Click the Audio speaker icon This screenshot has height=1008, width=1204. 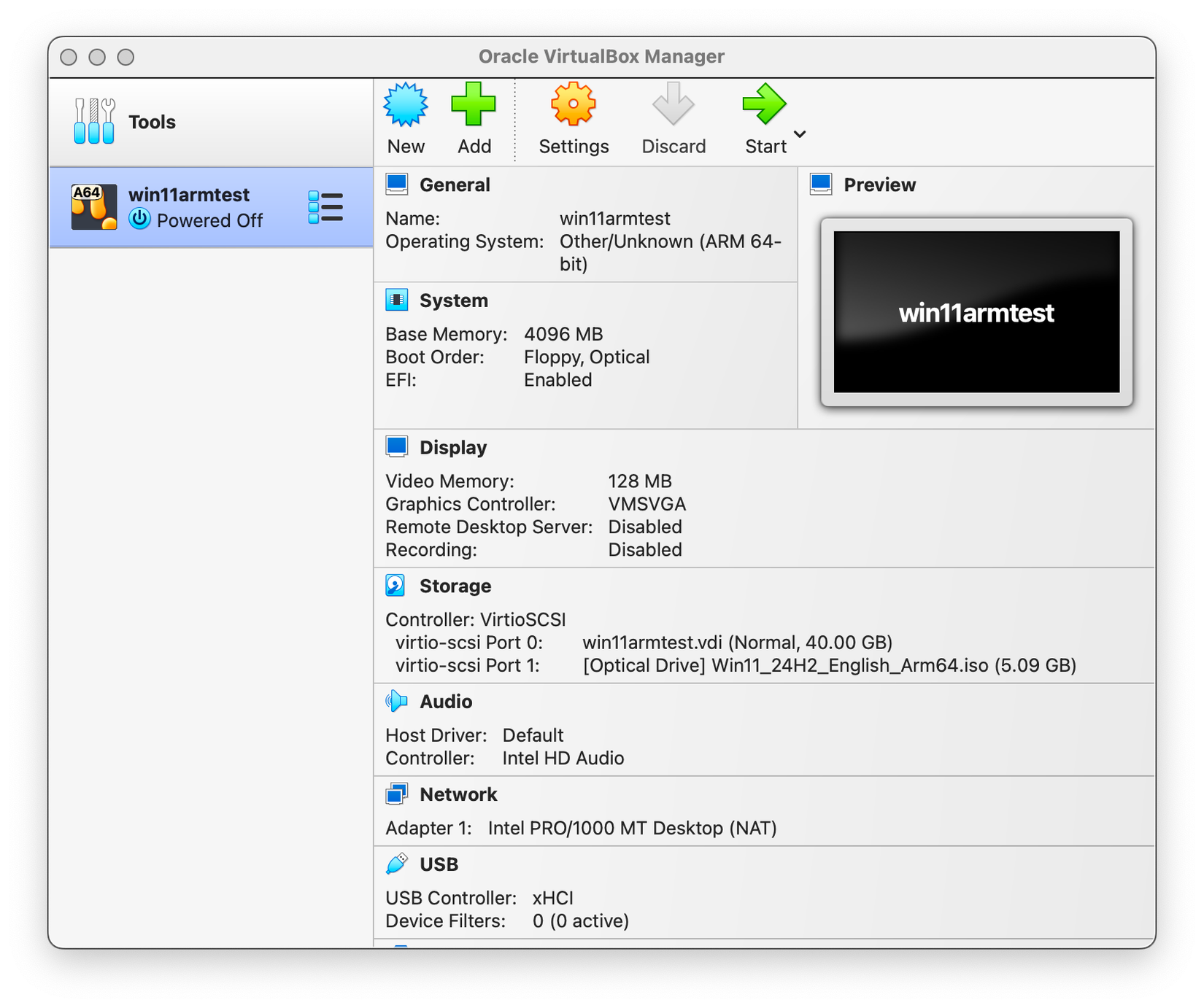point(395,700)
